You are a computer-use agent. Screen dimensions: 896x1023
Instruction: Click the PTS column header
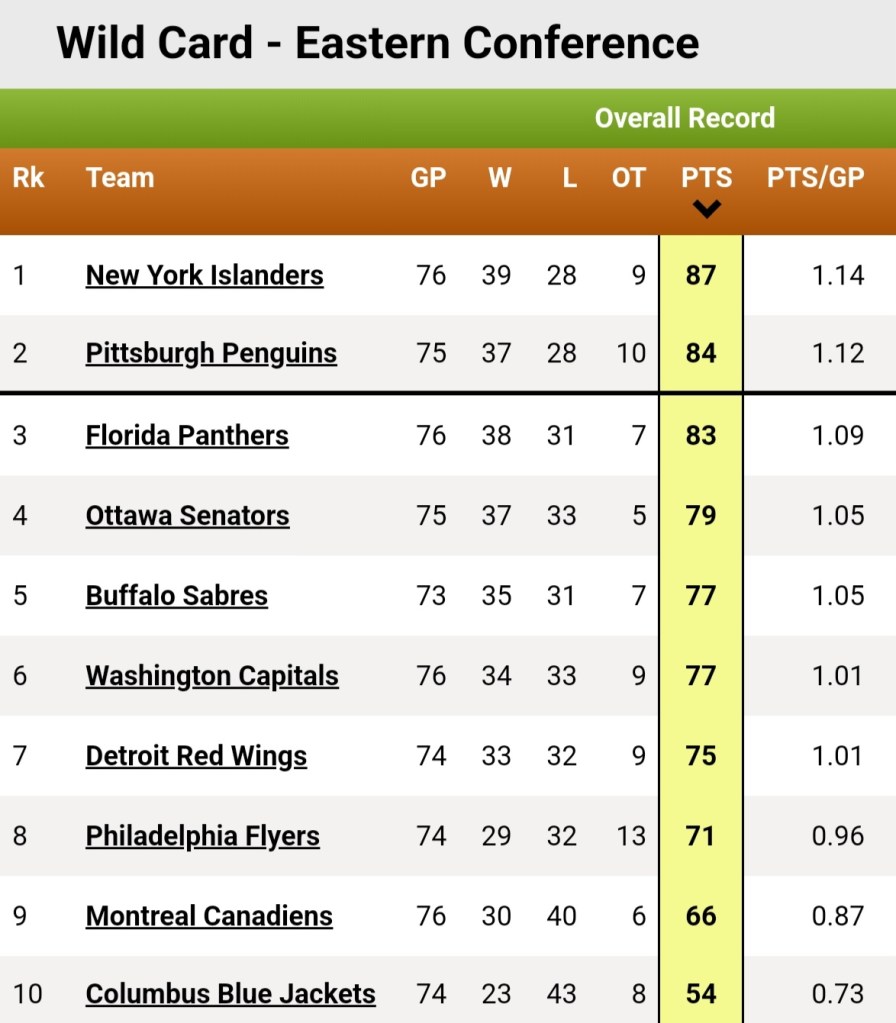point(707,177)
